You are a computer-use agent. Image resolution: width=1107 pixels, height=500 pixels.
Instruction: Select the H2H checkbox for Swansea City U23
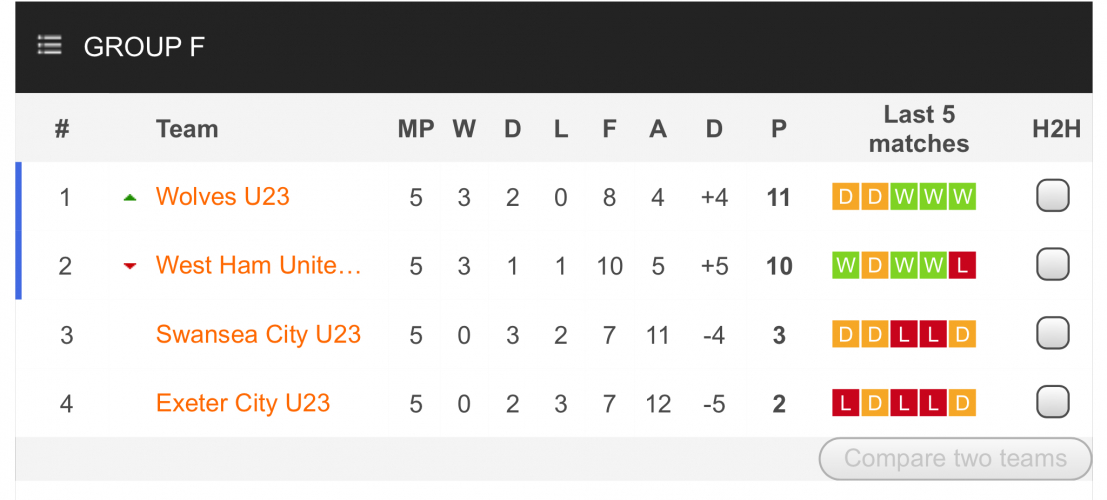(x=1052, y=333)
